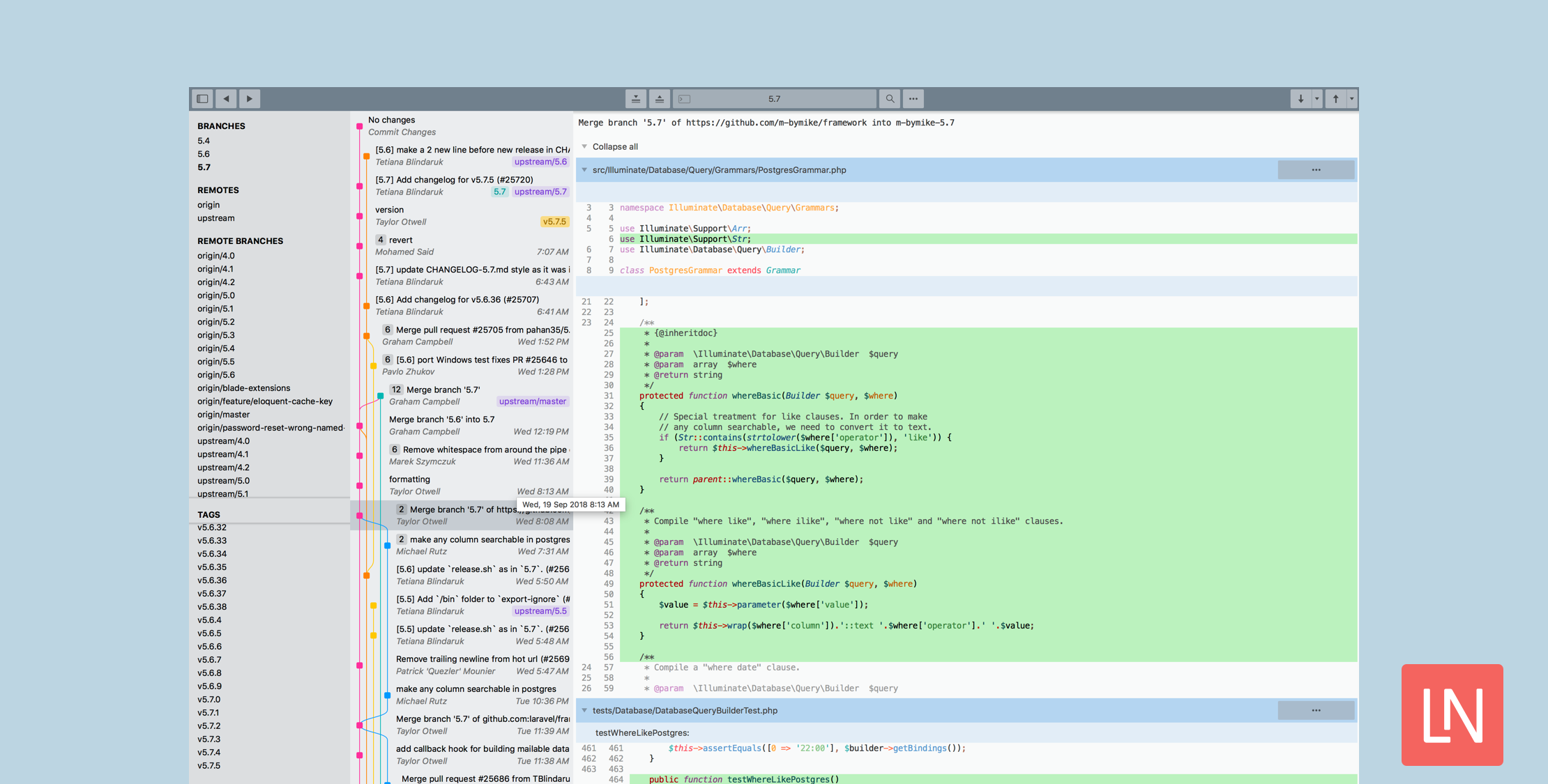Screen dimensions: 1548x784
Task: Select the 'formatting' commit
Action: (462, 485)
